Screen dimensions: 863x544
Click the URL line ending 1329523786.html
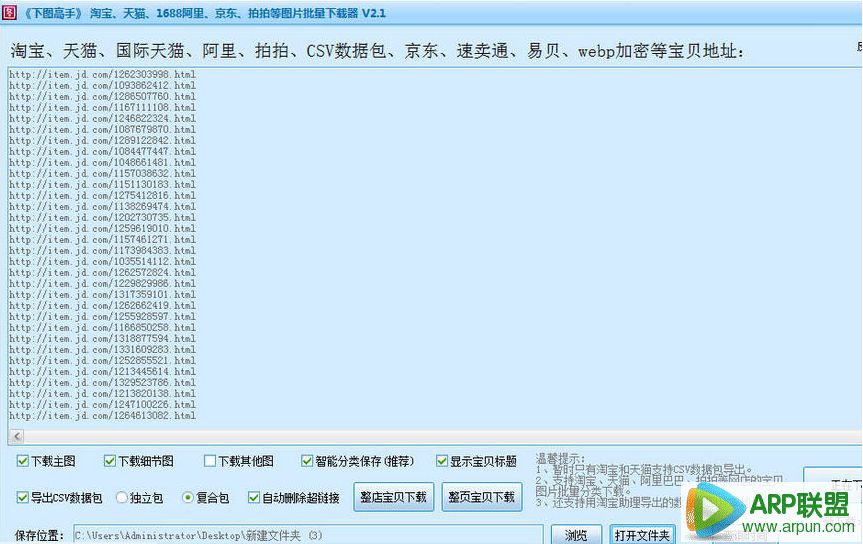click(102, 383)
